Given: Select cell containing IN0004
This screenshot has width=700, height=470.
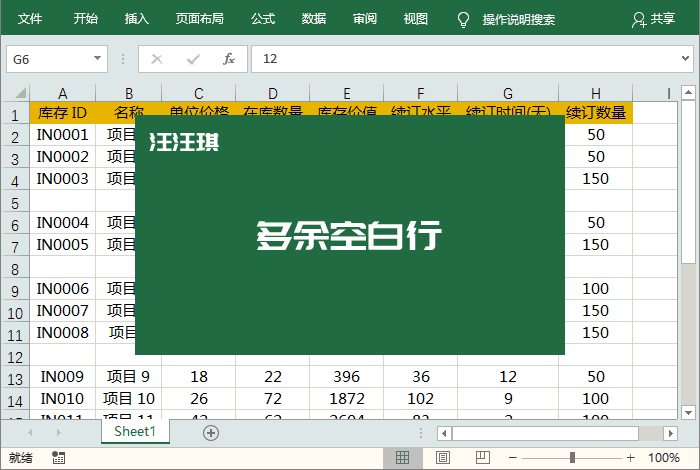Looking at the screenshot, I should click(x=62, y=223).
